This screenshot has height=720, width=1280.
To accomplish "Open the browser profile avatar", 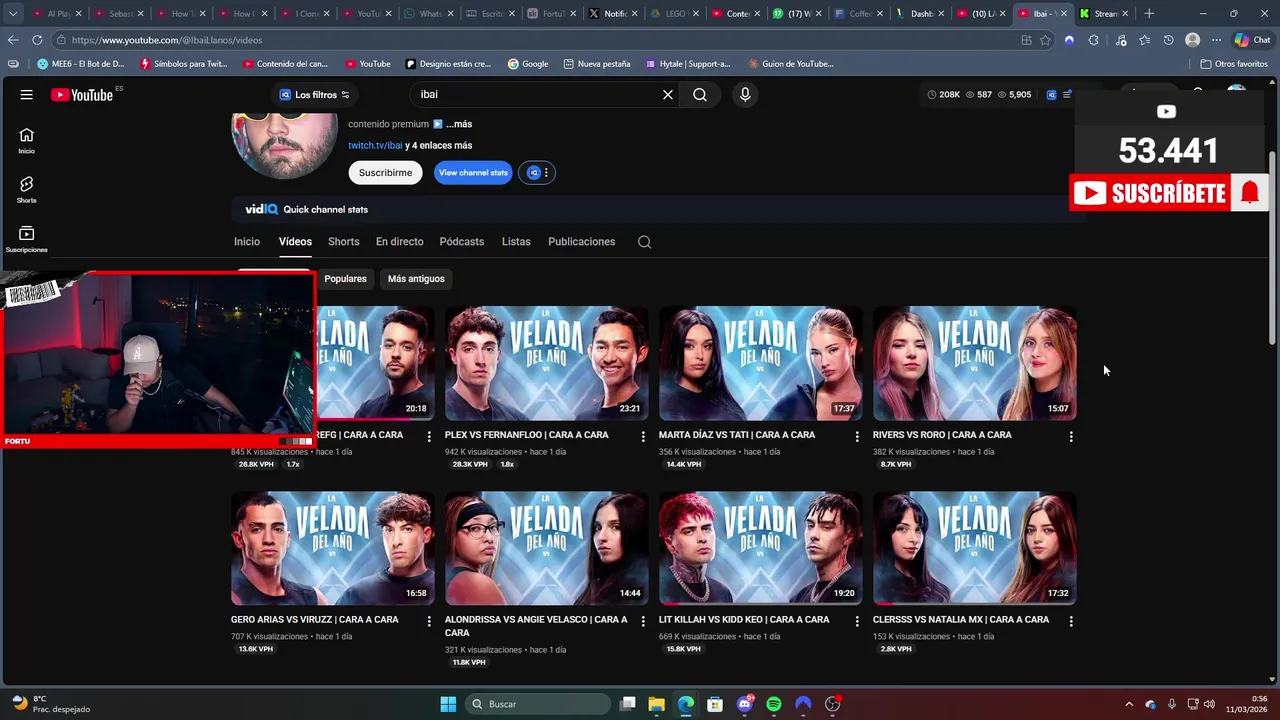I will (x=1192, y=40).
